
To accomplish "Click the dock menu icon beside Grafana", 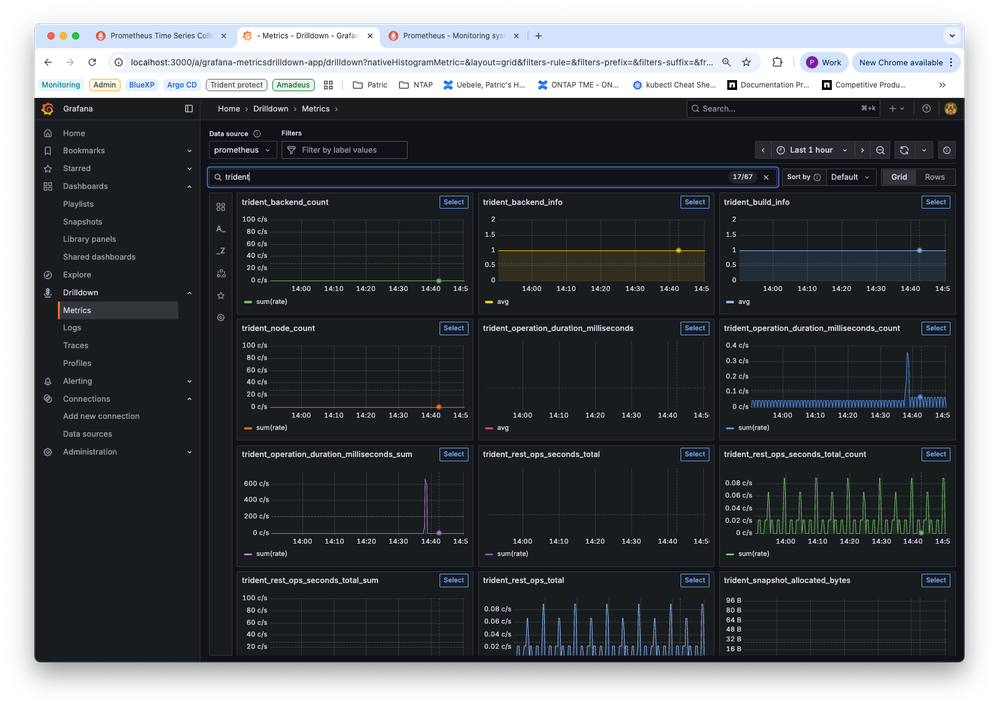I will (x=189, y=109).
